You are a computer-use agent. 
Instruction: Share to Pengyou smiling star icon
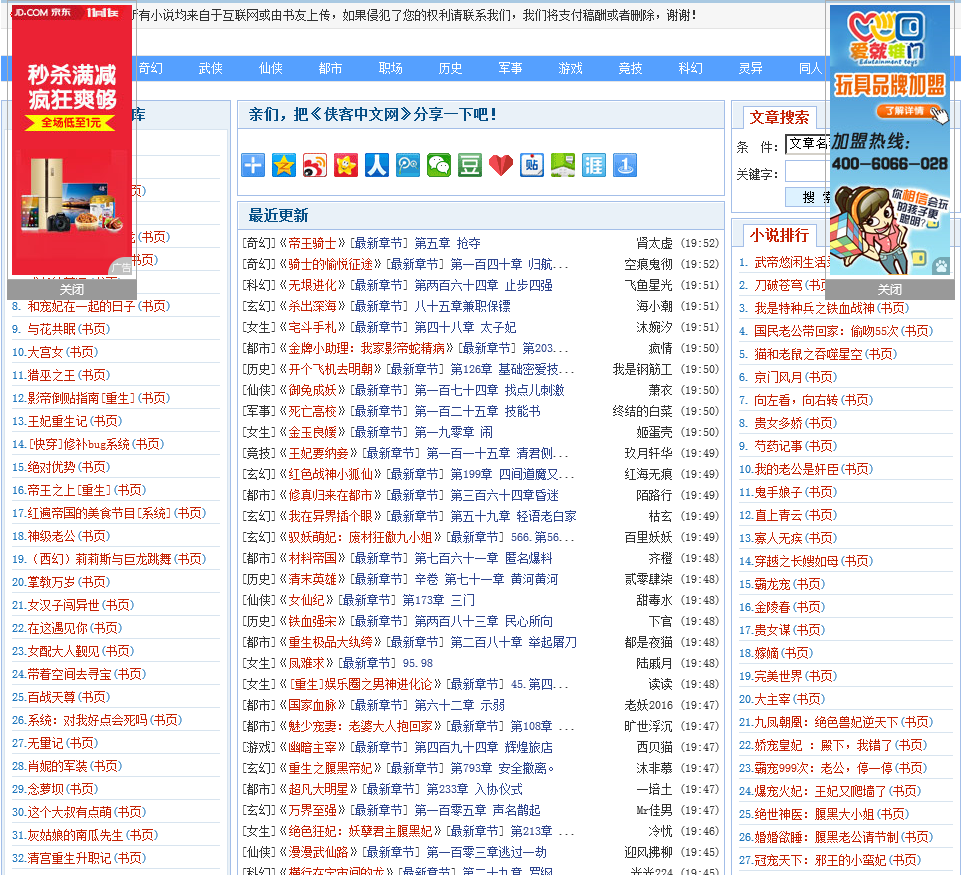click(x=346, y=165)
